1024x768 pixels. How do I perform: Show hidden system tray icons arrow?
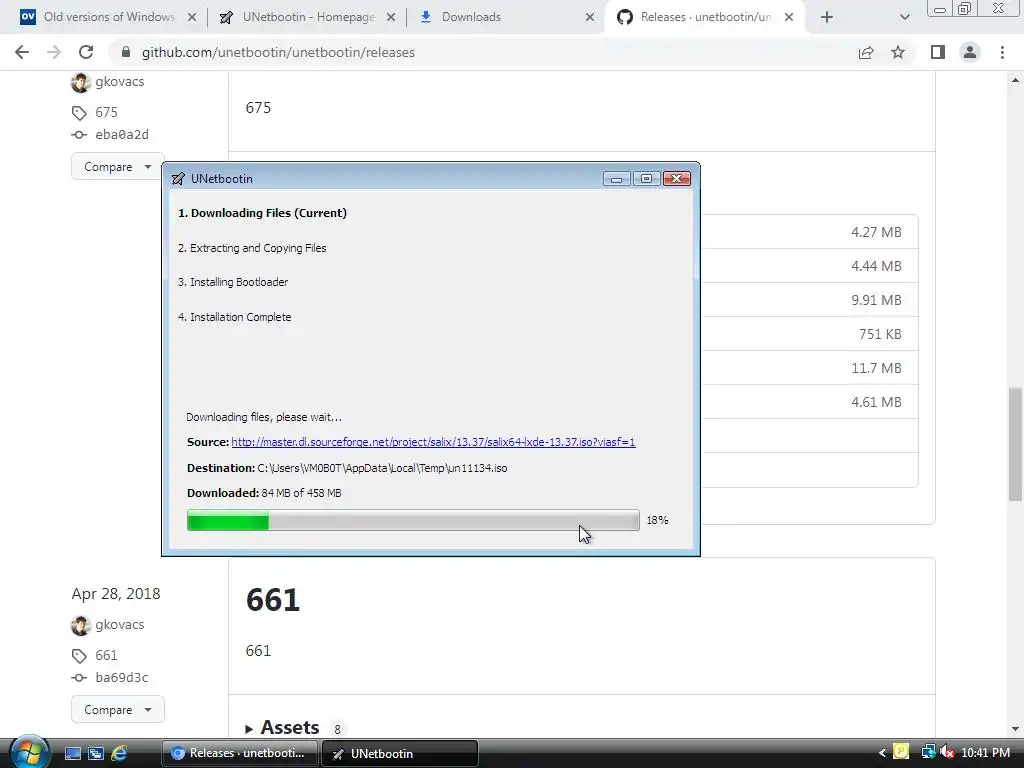tap(882, 753)
